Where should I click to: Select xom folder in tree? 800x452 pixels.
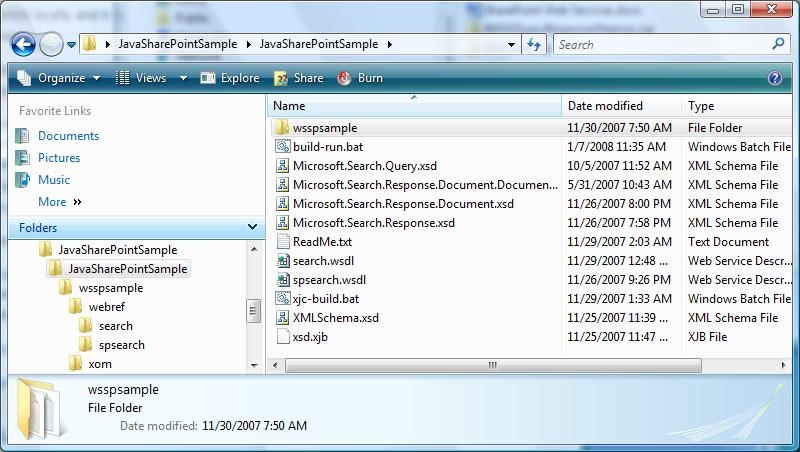point(100,364)
